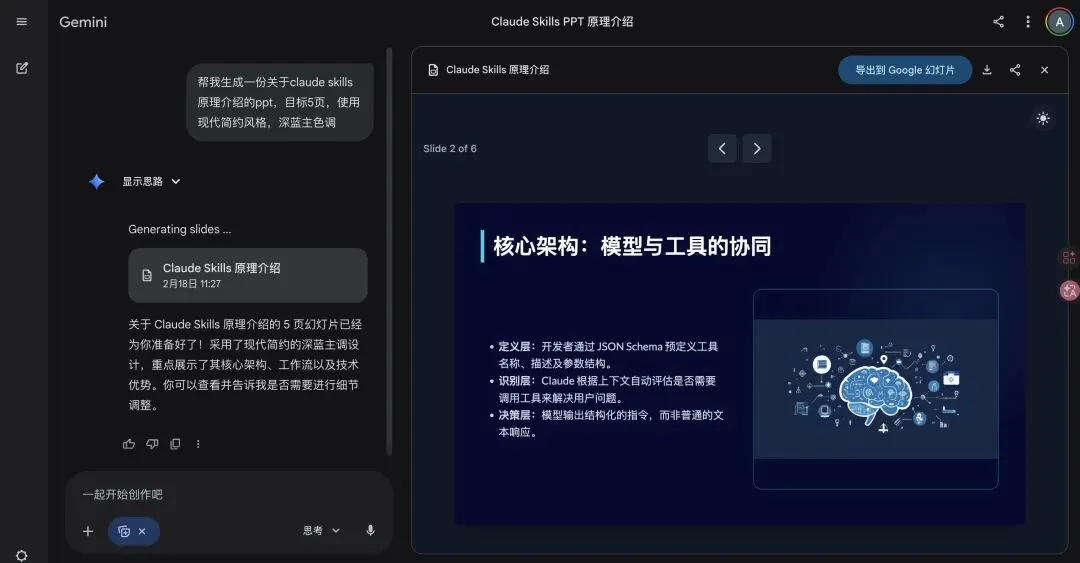Click the document icon in panel header
Screen dimensions: 1080x563
click(433, 70)
